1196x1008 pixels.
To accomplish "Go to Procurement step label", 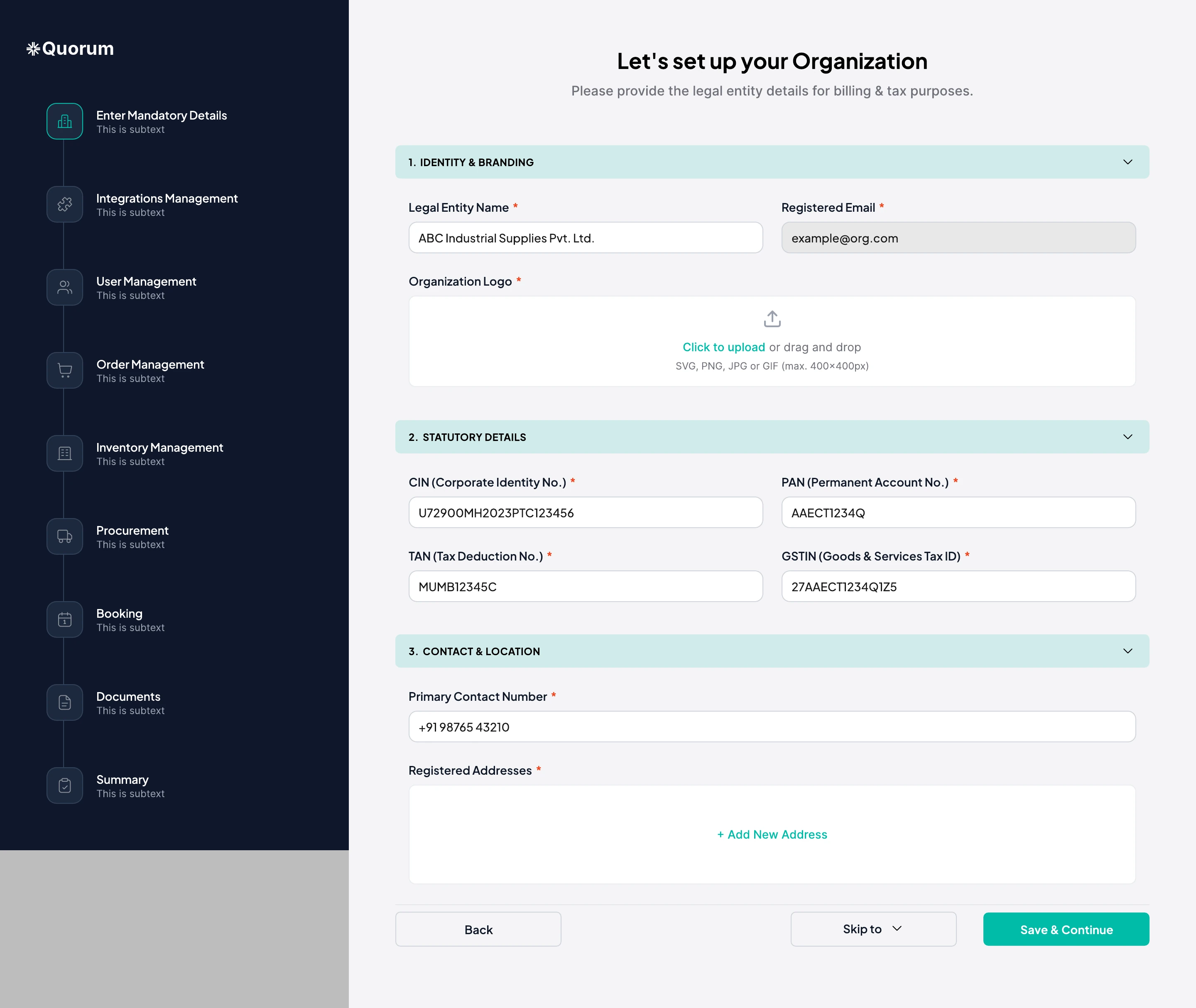I will [132, 530].
